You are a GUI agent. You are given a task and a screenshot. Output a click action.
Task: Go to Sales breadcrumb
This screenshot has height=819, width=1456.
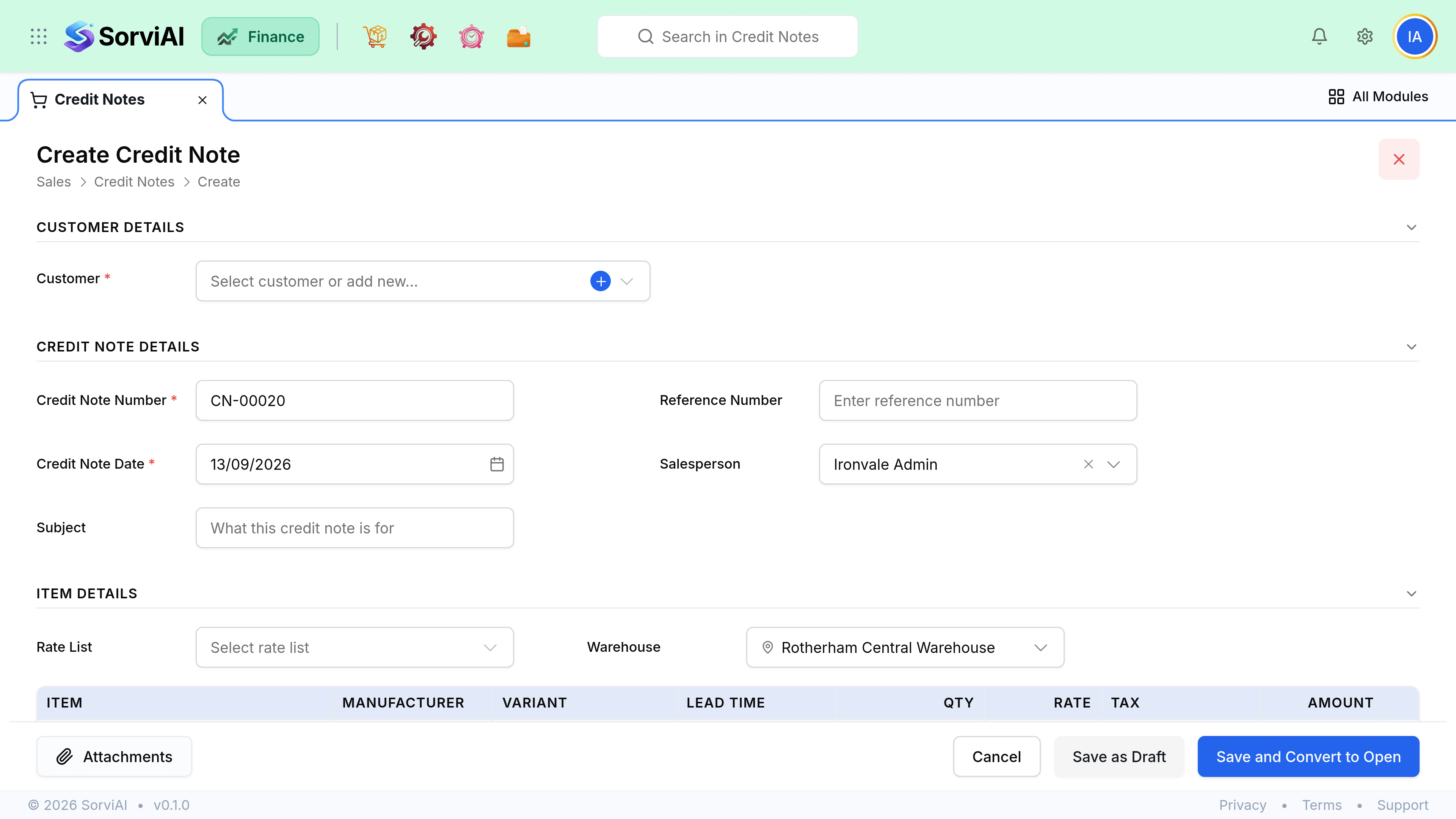[x=54, y=182]
